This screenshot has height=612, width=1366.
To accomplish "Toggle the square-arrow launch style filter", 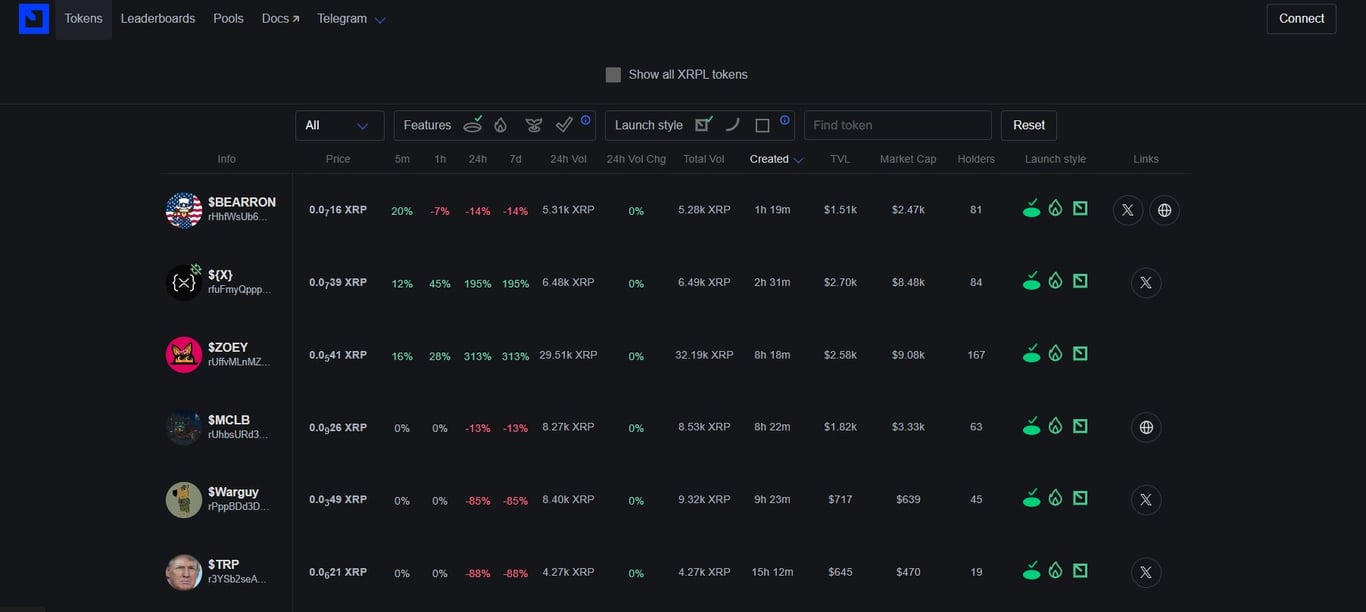I will (703, 124).
